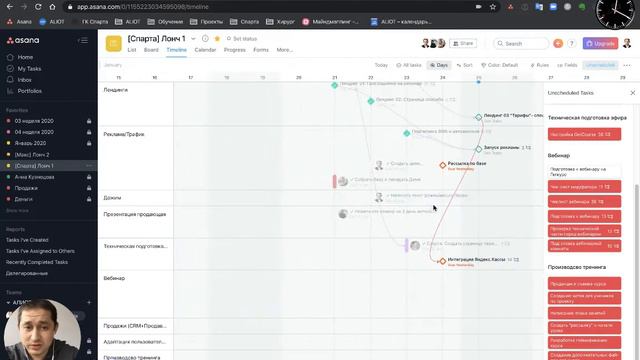This screenshot has height=360, width=640.
Task: Bookmark this page with star icon
Action: coord(493,7)
